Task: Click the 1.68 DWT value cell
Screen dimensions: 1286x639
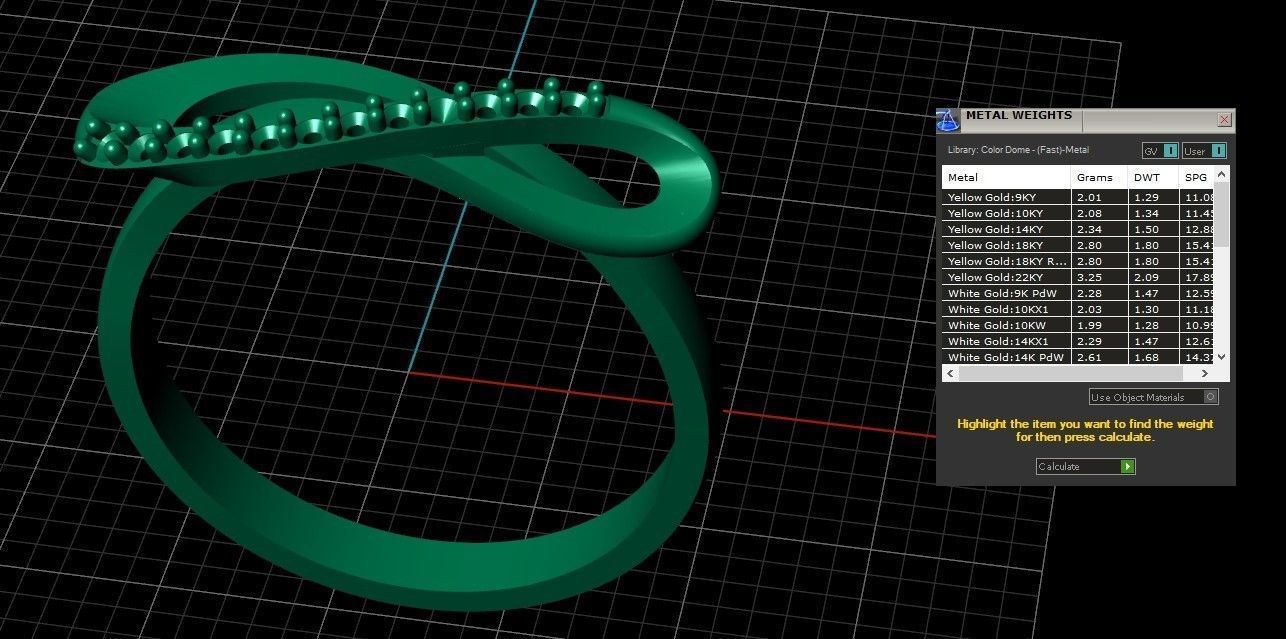Action: pos(1154,357)
